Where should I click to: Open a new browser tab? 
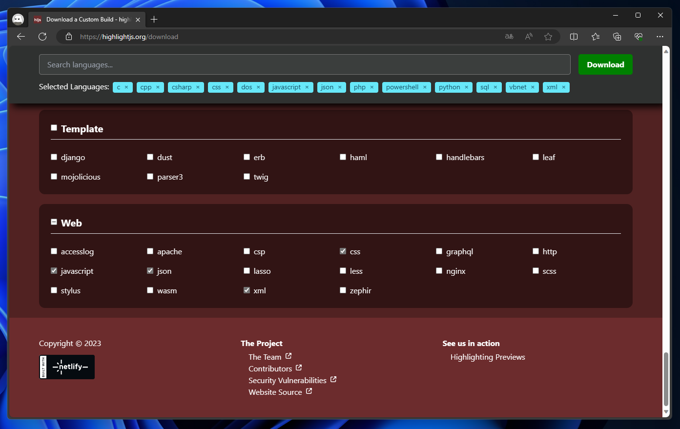tap(154, 20)
